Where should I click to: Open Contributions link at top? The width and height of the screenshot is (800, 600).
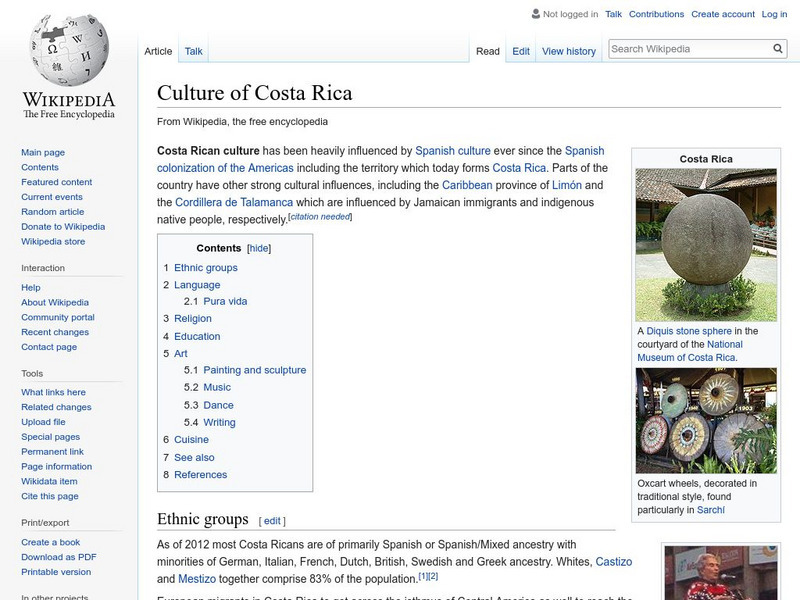coord(656,14)
